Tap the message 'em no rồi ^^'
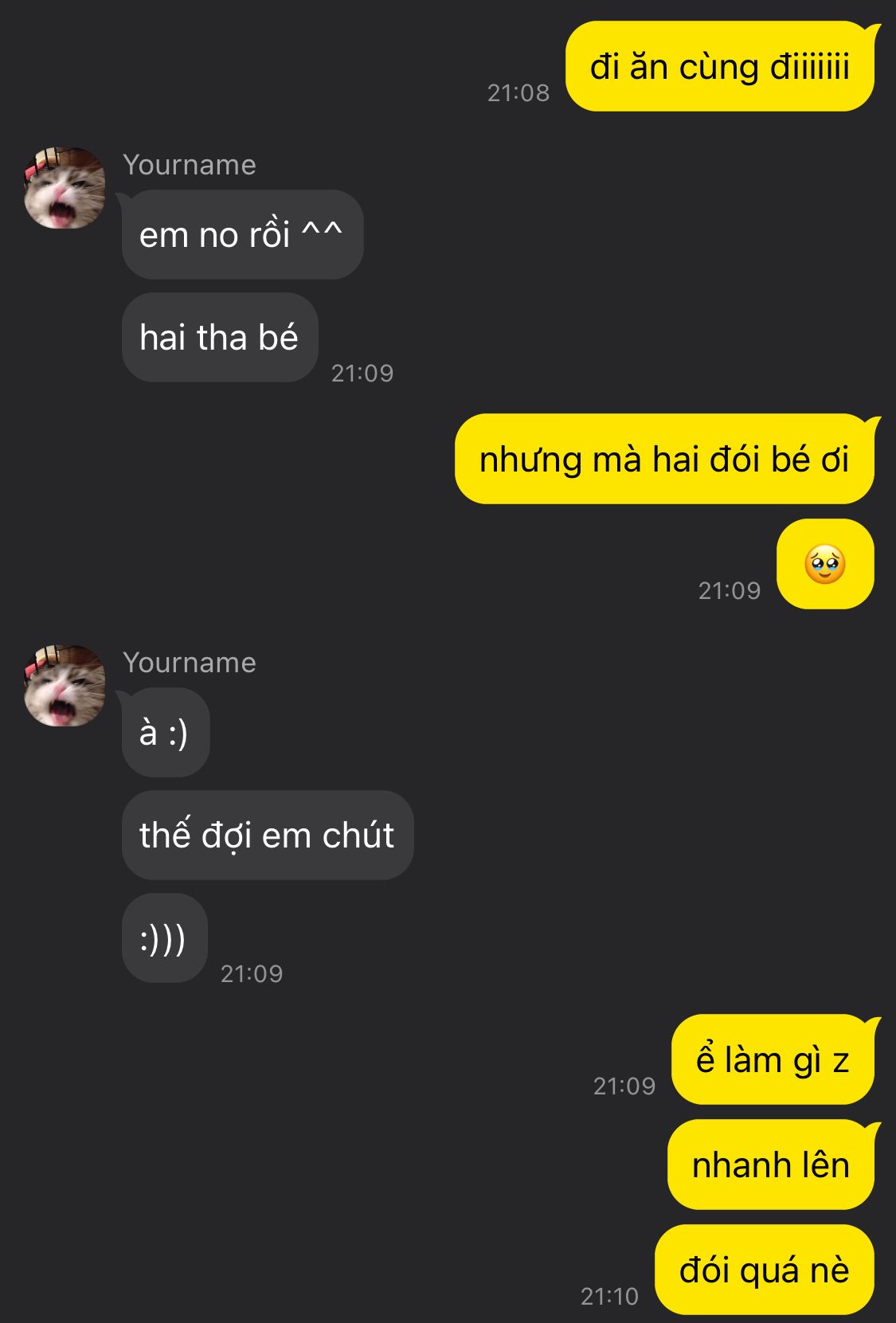The width and height of the screenshot is (896, 1323). (x=242, y=234)
